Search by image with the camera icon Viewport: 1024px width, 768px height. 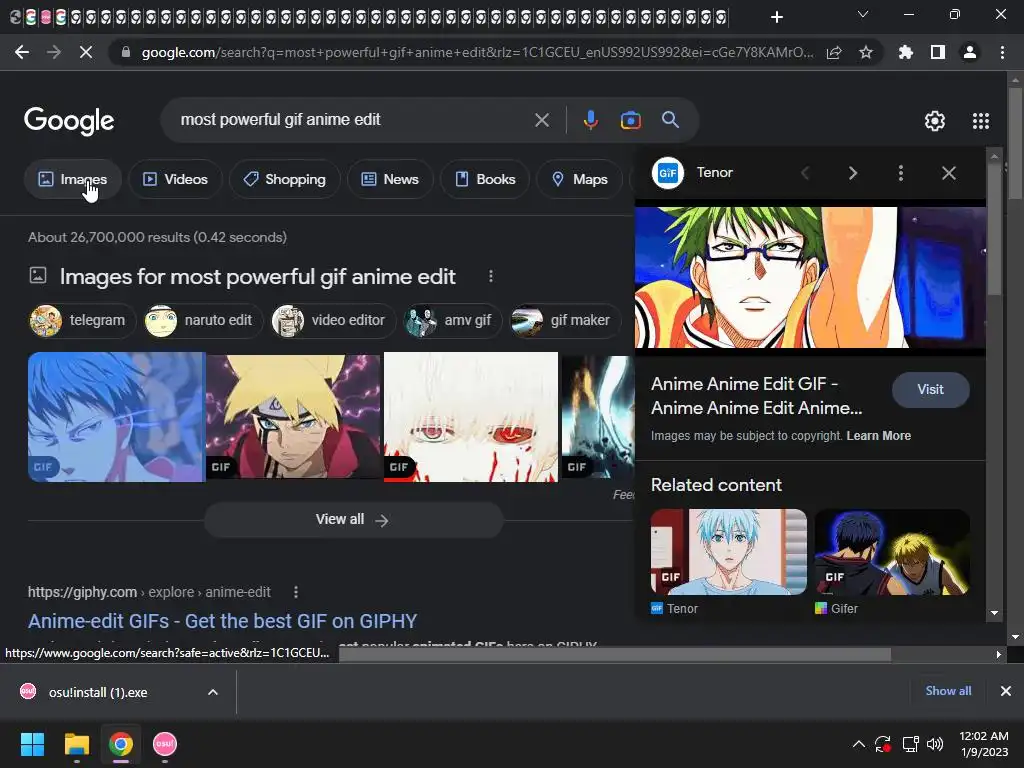(x=630, y=120)
